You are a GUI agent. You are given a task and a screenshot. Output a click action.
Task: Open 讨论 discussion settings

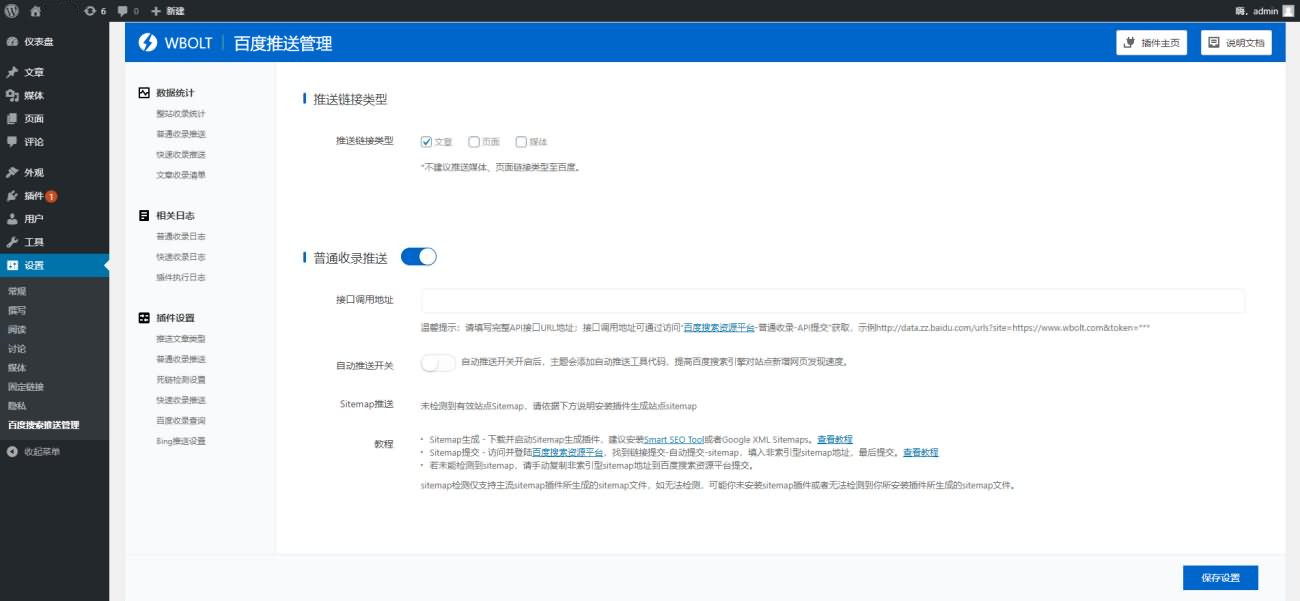click(x=17, y=348)
